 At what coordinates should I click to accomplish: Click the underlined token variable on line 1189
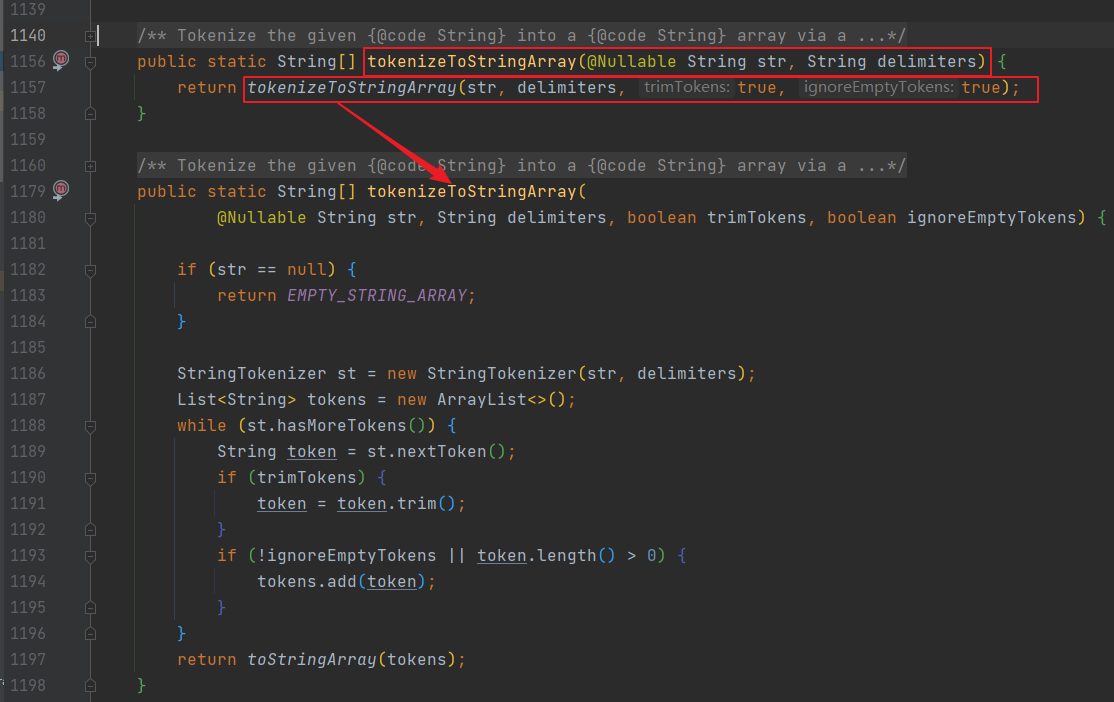click(x=312, y=451)
